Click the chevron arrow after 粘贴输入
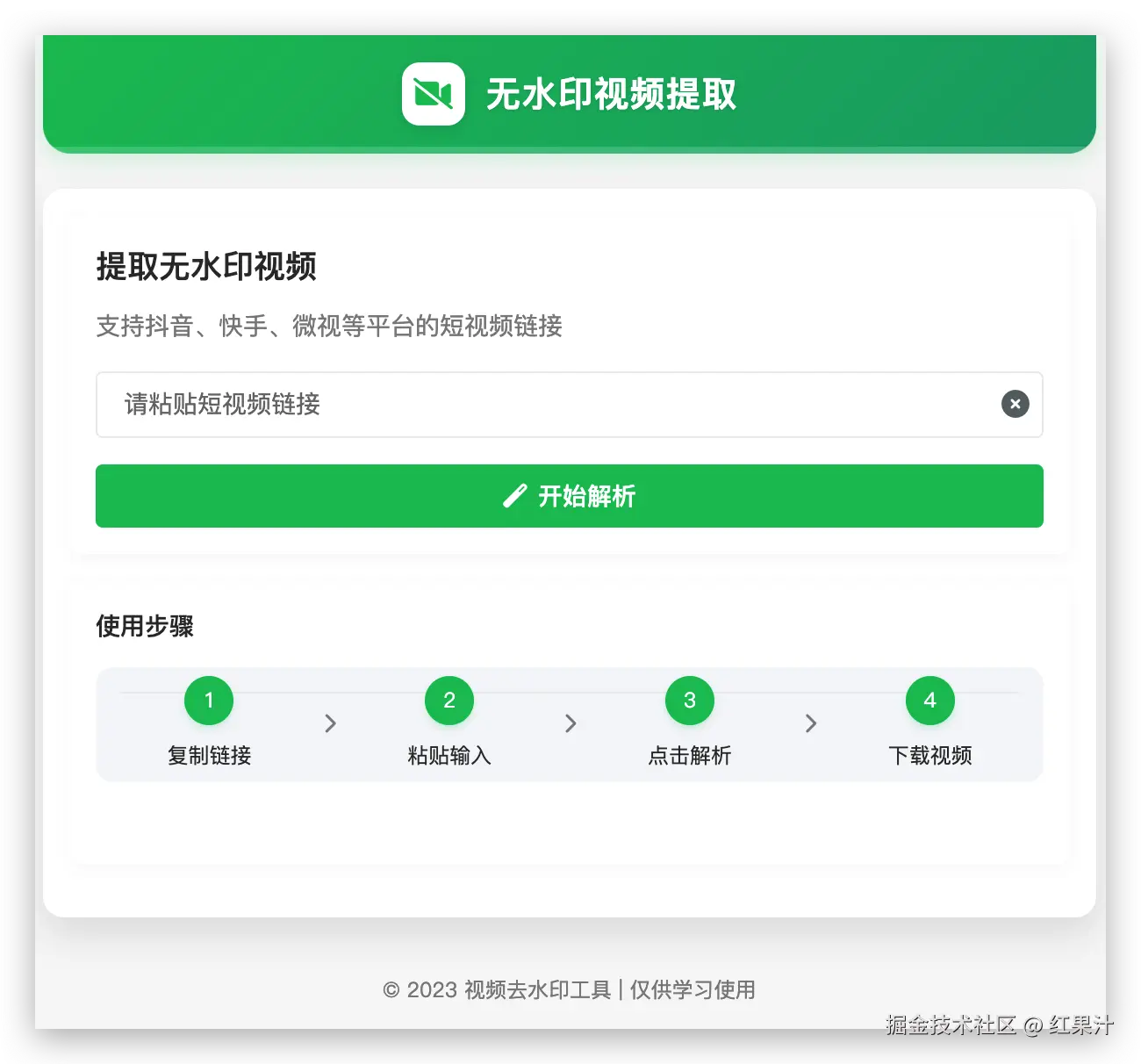The image size is (1141, 1064). pyautogui.click(x=570, y=723)
